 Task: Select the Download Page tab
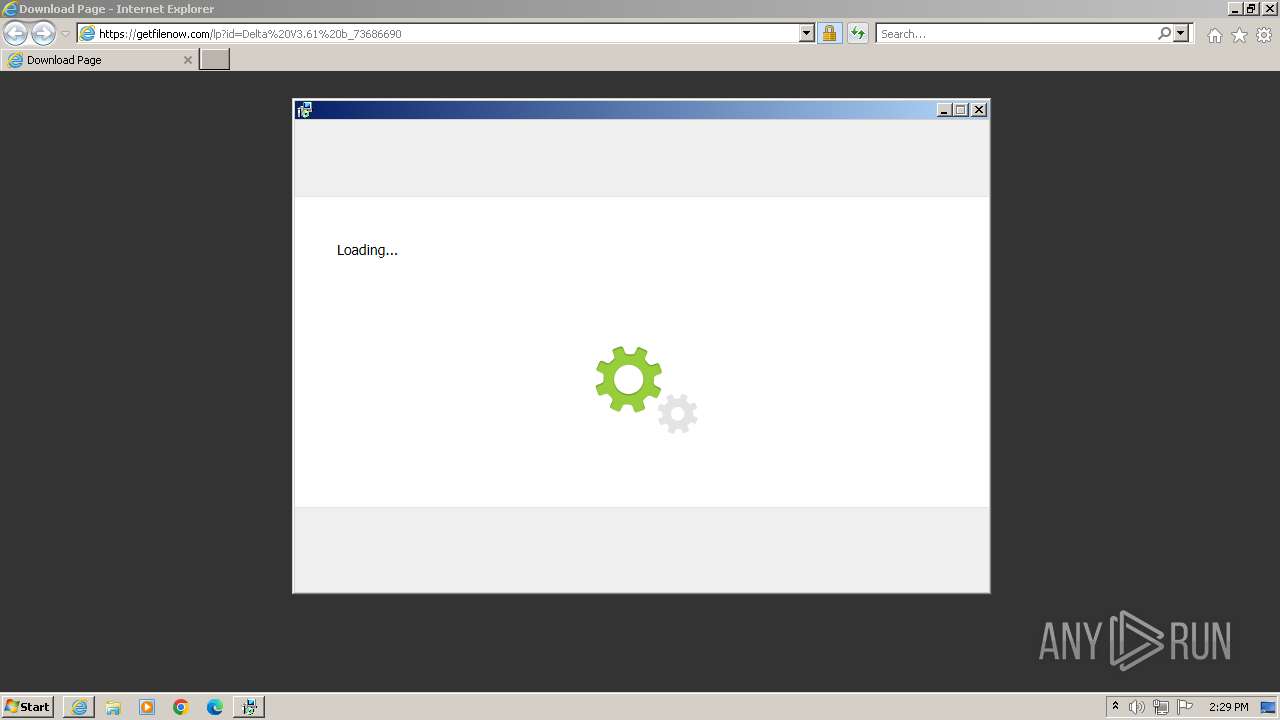[100, 60]
